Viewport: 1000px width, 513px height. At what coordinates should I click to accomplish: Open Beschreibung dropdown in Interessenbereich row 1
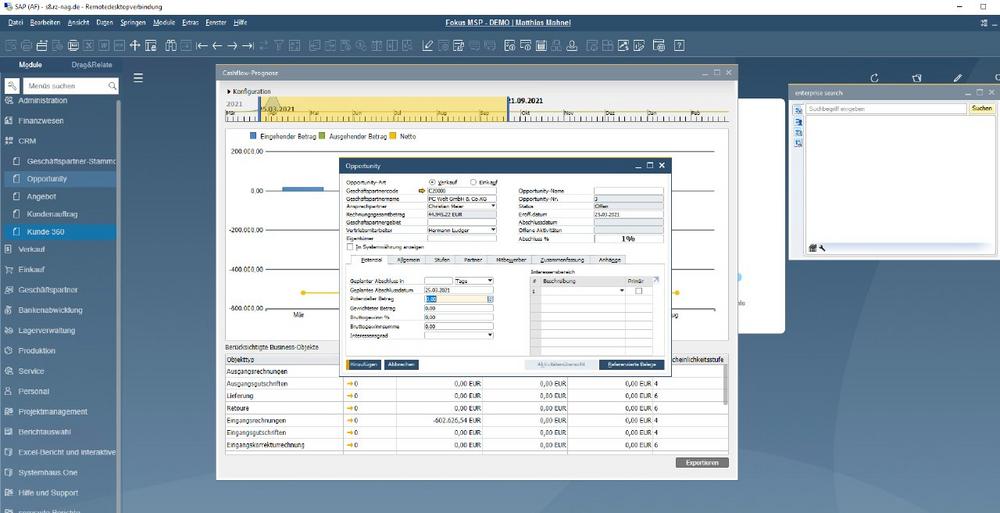coord(622,291)
